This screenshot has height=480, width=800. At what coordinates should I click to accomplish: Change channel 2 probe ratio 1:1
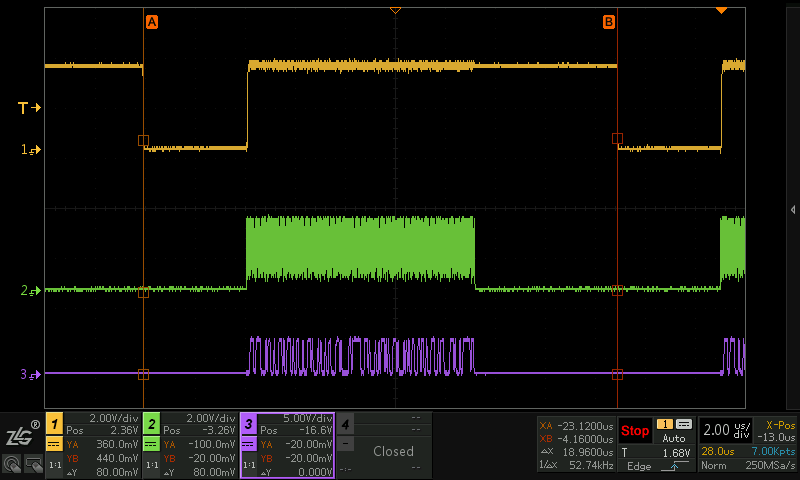(152, 465)
